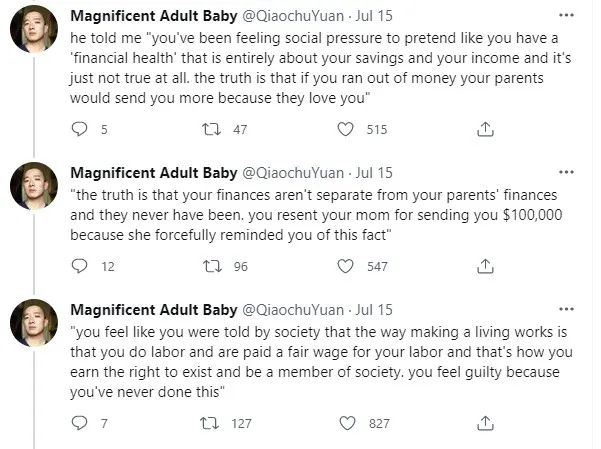Screen dimensions: 601x449
Task: Reply to the tweet with 7 replies
Action: tap(81, 423)
